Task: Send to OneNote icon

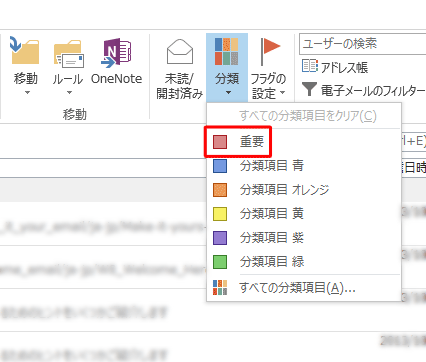Action: (x=116, y=53)
